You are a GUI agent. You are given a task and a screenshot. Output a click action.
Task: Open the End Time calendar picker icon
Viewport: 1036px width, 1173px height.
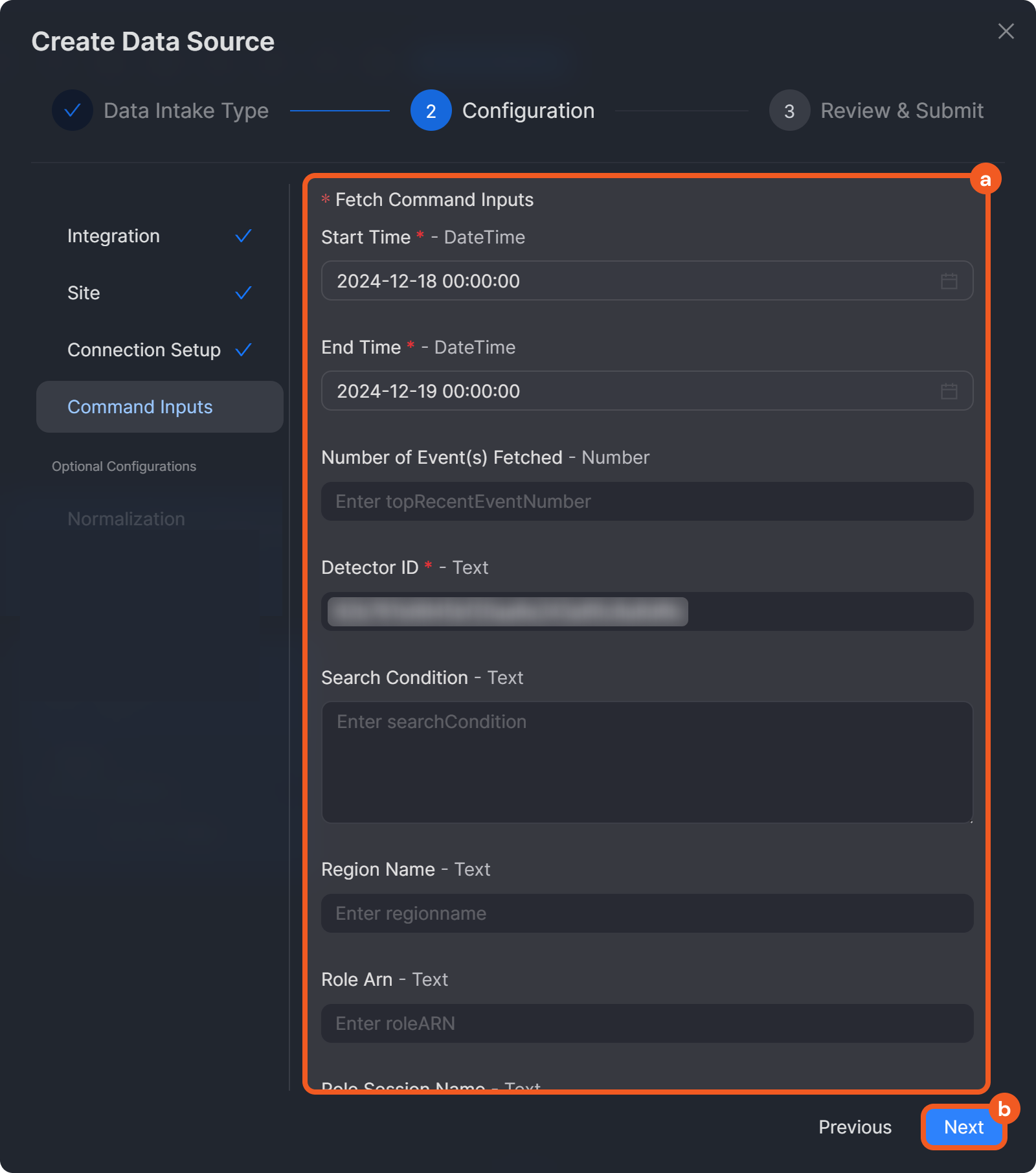[949, 391]
